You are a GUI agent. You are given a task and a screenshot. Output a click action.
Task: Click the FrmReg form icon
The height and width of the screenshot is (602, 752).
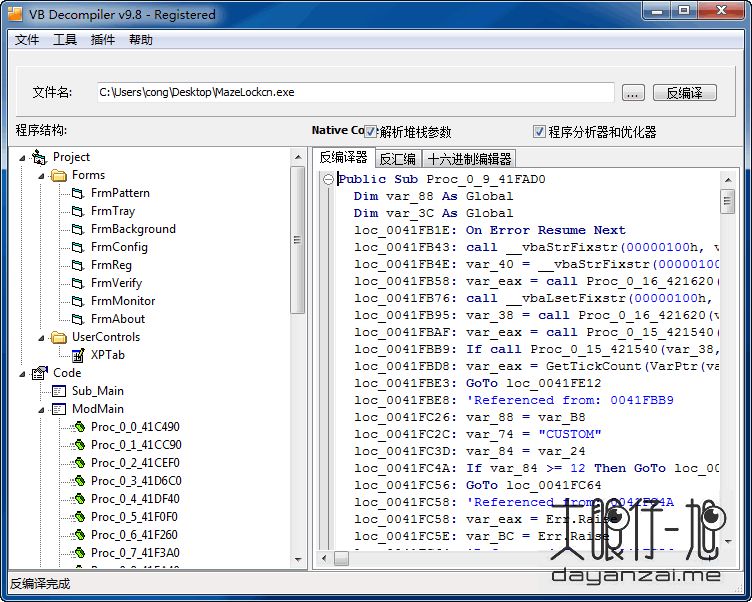[x=78, y=265]
